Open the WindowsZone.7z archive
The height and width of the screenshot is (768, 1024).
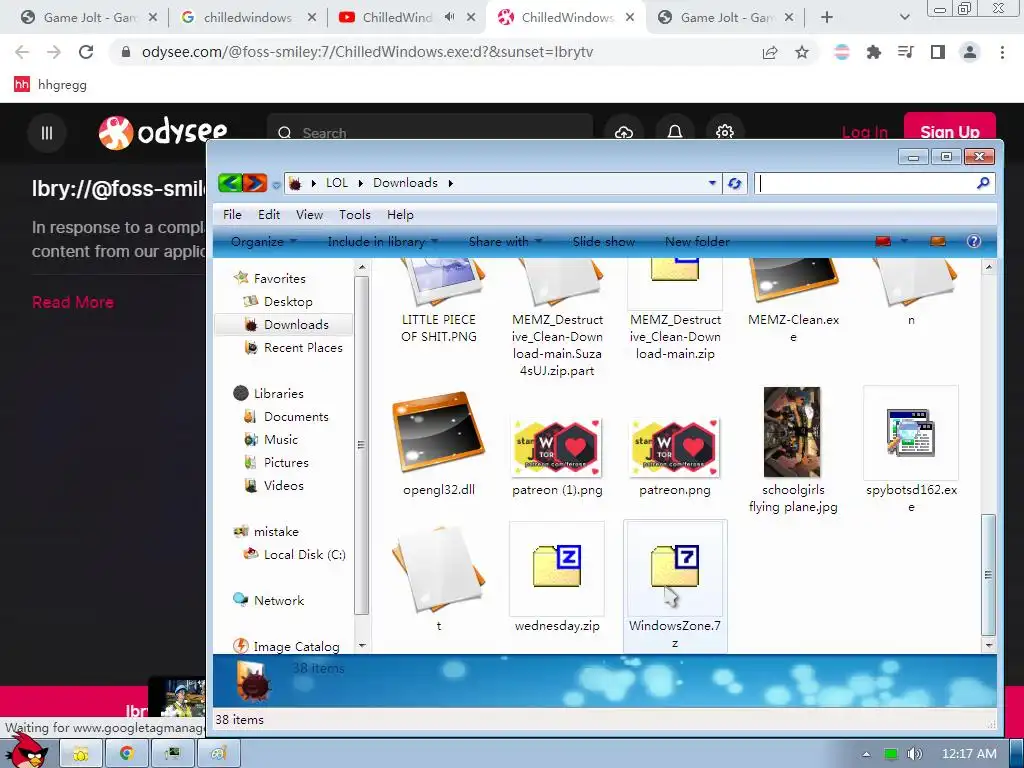[675, 585]
